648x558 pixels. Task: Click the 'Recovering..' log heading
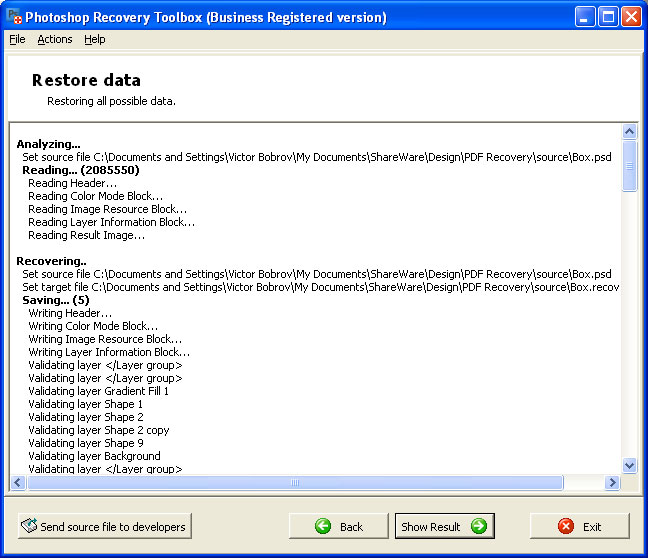(52, 261)
